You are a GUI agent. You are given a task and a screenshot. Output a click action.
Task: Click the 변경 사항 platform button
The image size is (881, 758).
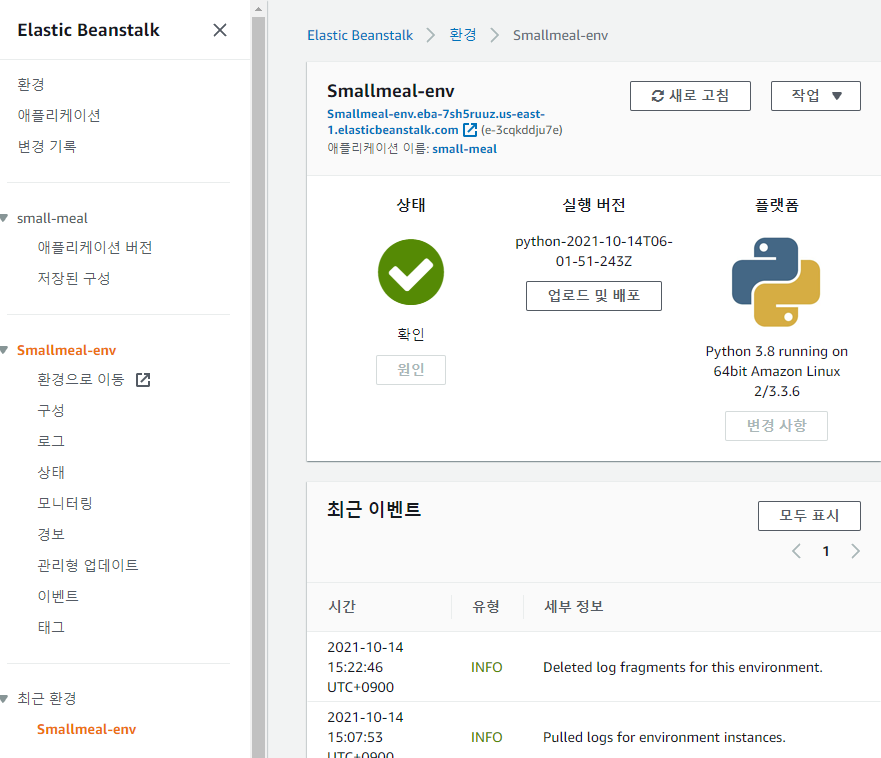[x=776, y=426]
